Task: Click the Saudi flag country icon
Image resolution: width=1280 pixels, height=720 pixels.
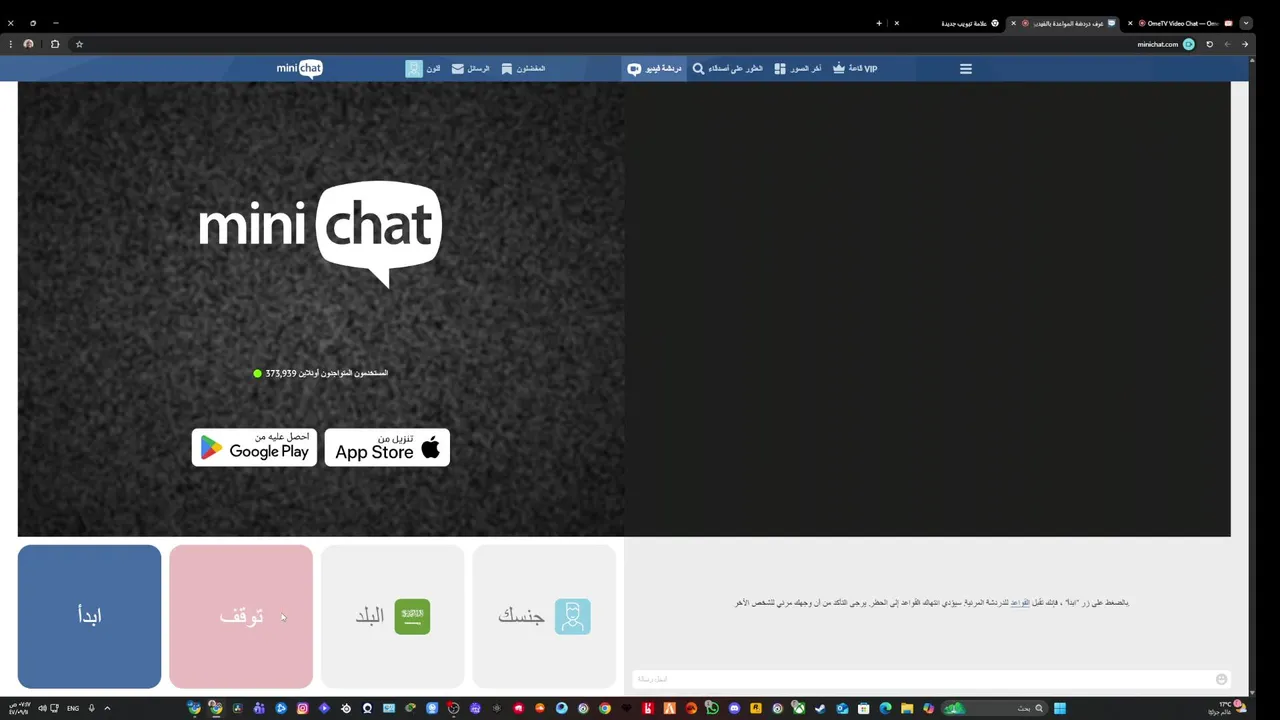Action: pos(412,616)
